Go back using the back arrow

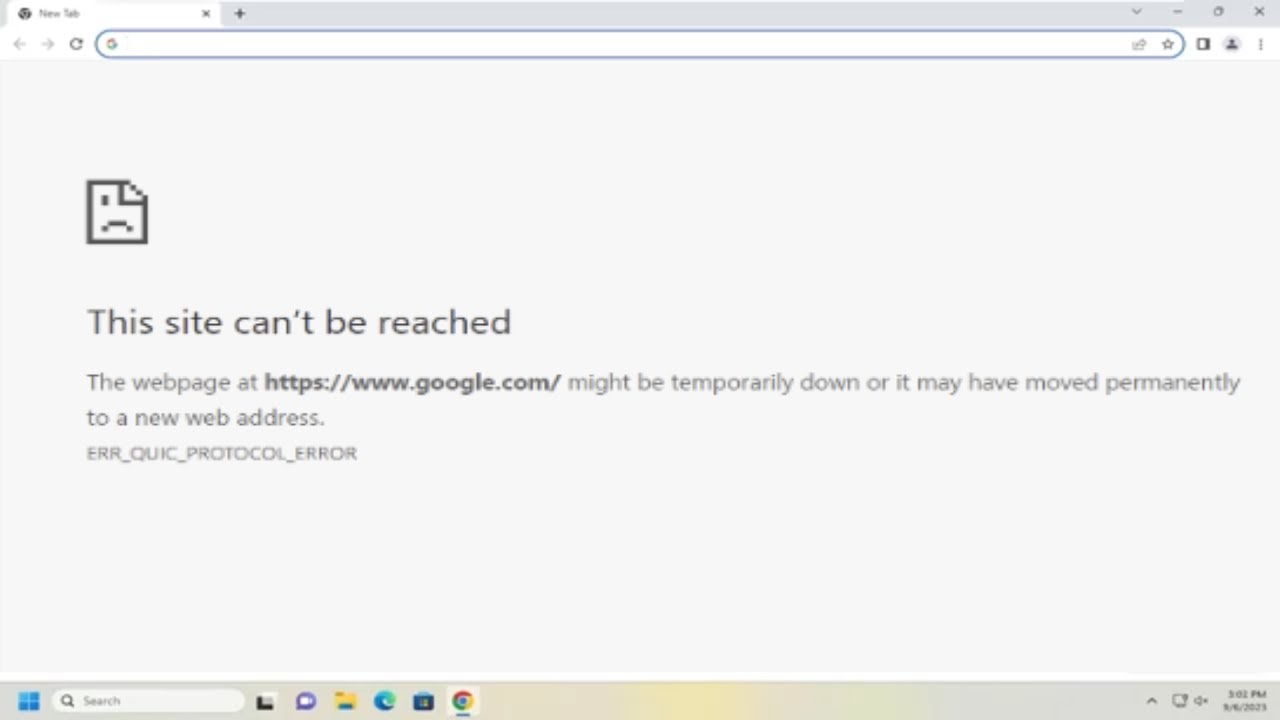tap(19, 44)
